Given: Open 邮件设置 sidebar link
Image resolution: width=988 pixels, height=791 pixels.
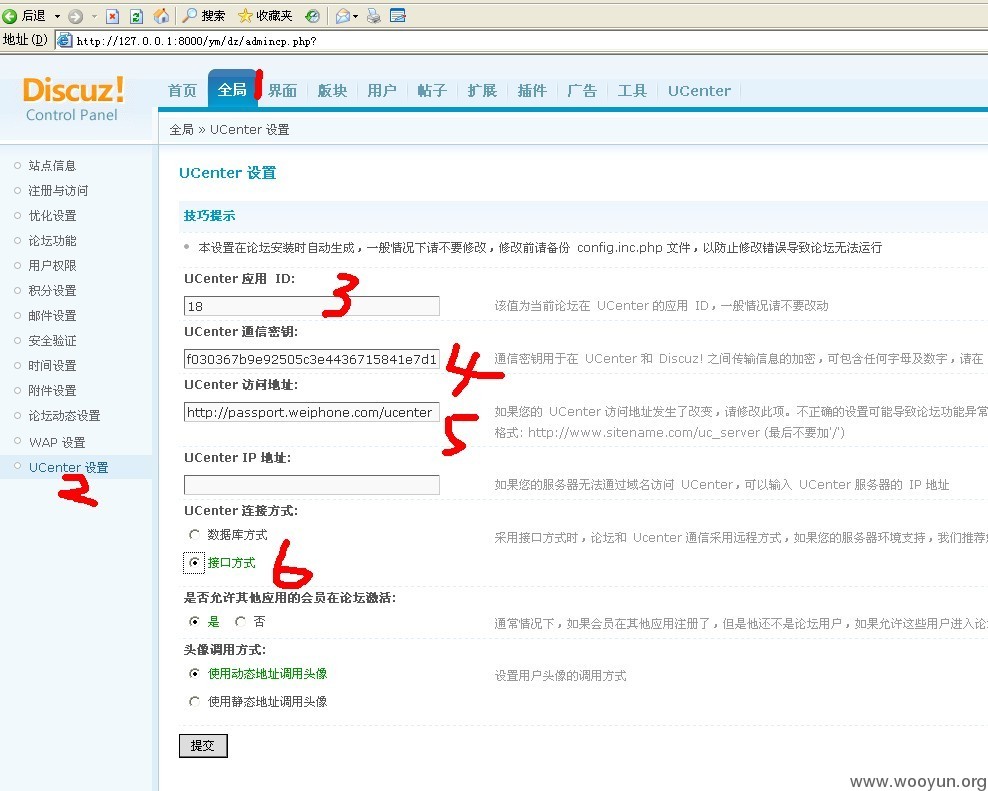Looking at the screenshot, I should [x=52, y=316].
